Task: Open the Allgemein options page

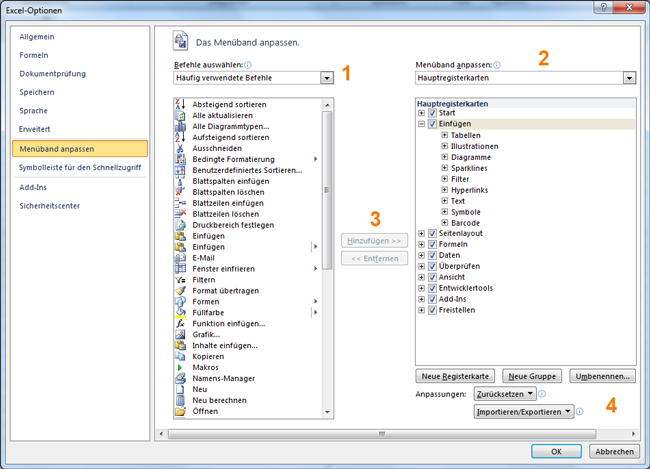Action: 37,37
